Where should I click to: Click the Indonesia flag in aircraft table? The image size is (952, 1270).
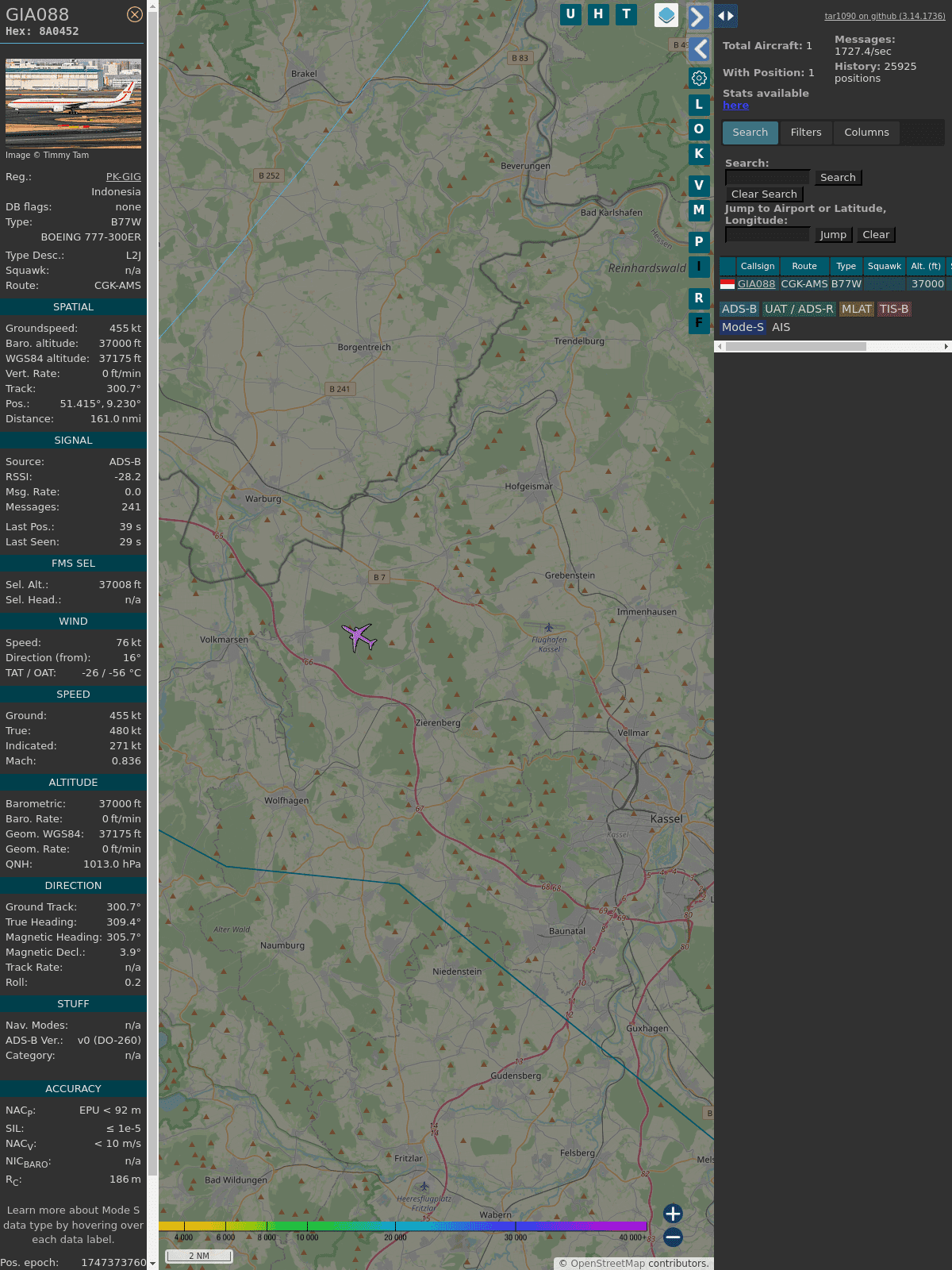[727, 283]
